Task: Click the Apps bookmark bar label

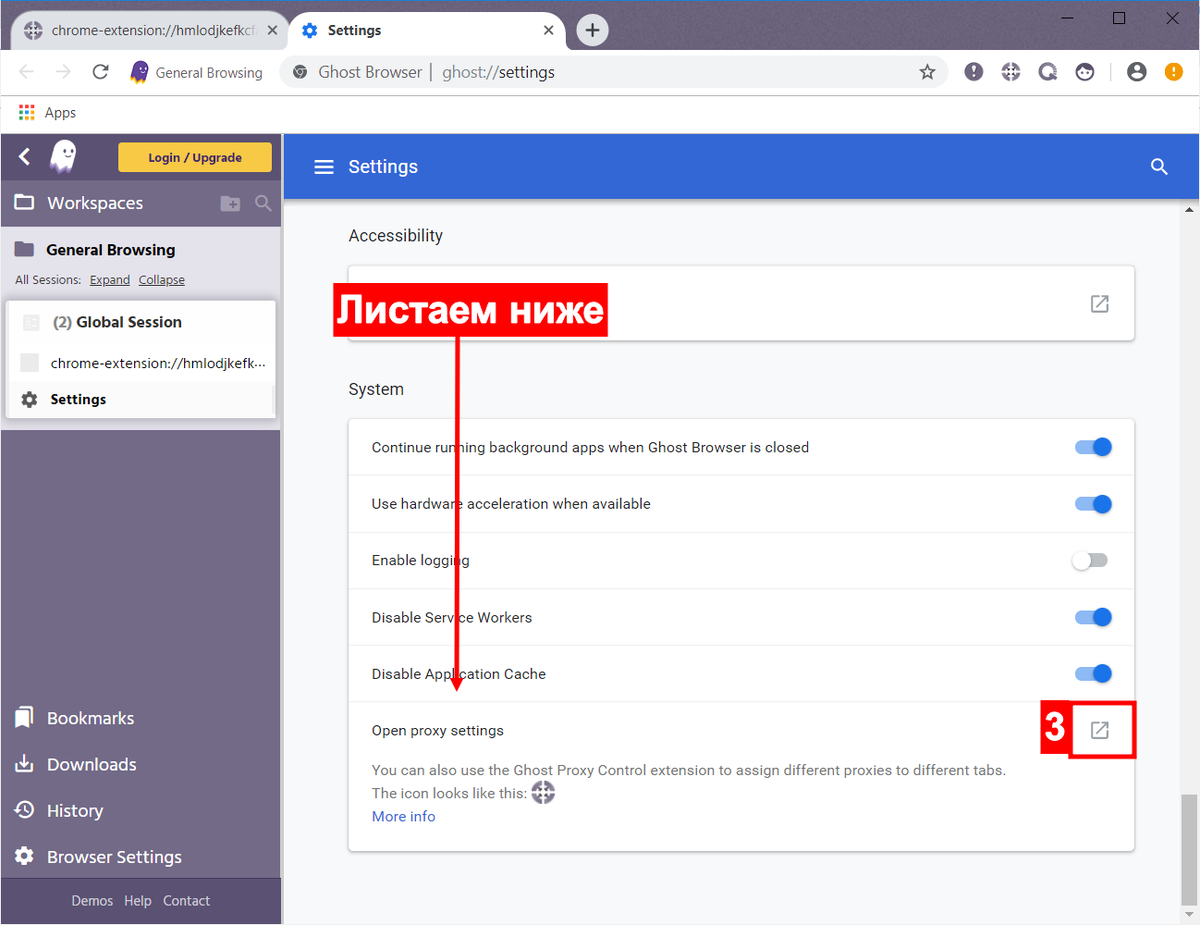Action: (60, 113)
